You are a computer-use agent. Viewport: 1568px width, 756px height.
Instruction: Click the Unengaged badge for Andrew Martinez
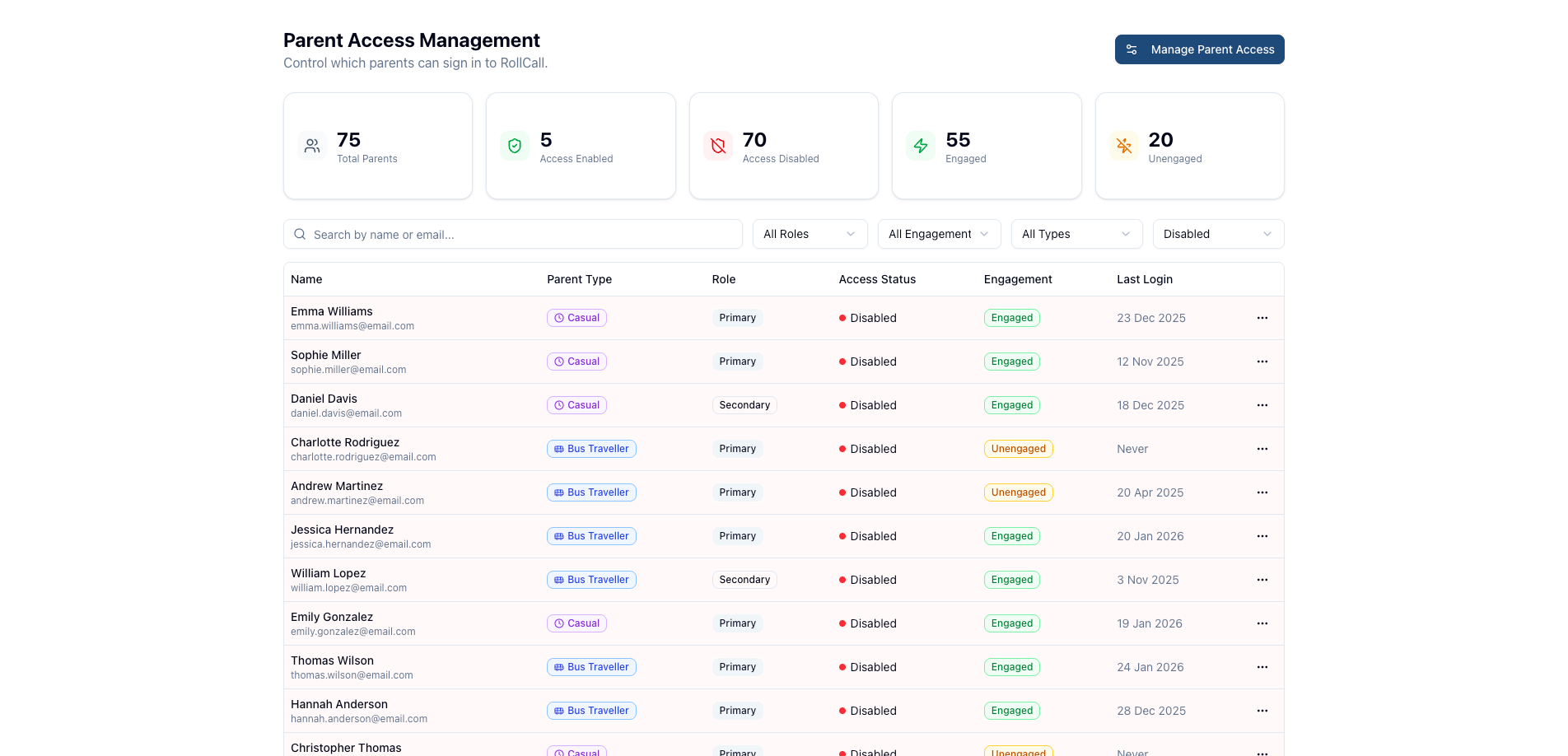(1018, 492)
